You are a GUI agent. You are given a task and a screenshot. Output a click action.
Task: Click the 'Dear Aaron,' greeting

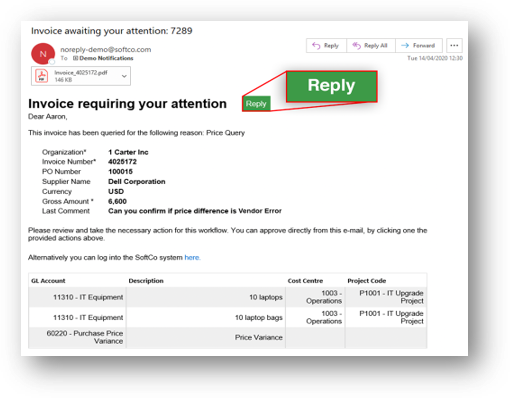pos(48,117)
